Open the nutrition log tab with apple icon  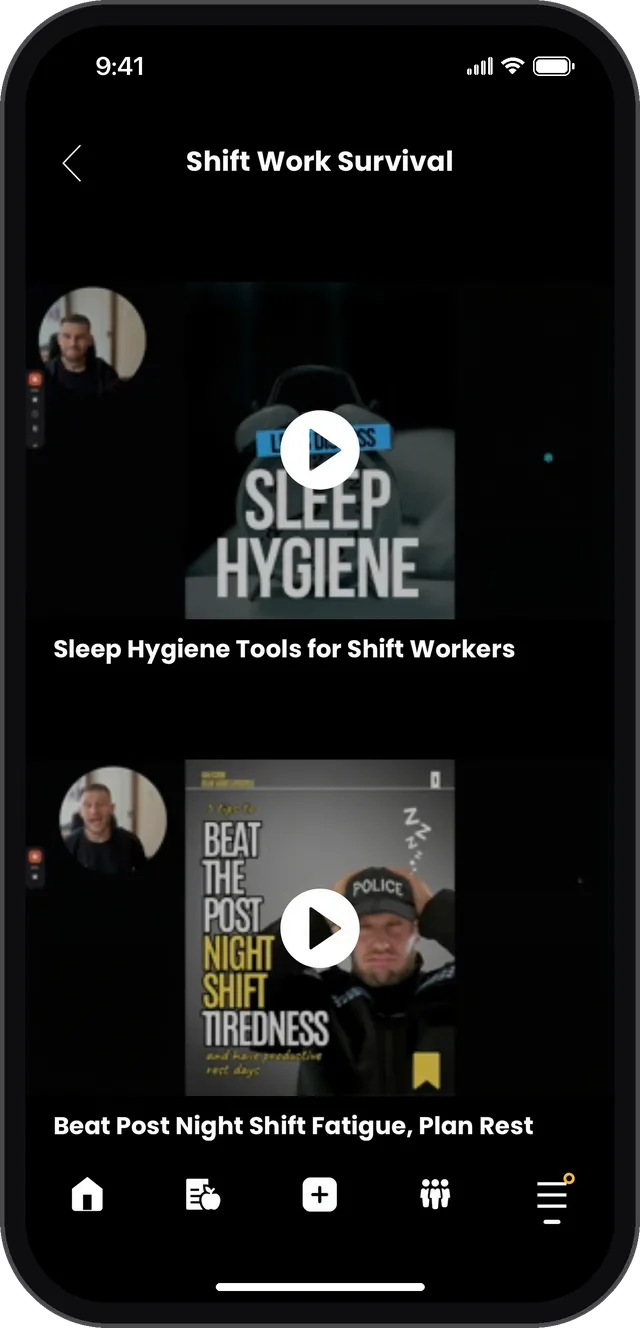click(203, 1194)
